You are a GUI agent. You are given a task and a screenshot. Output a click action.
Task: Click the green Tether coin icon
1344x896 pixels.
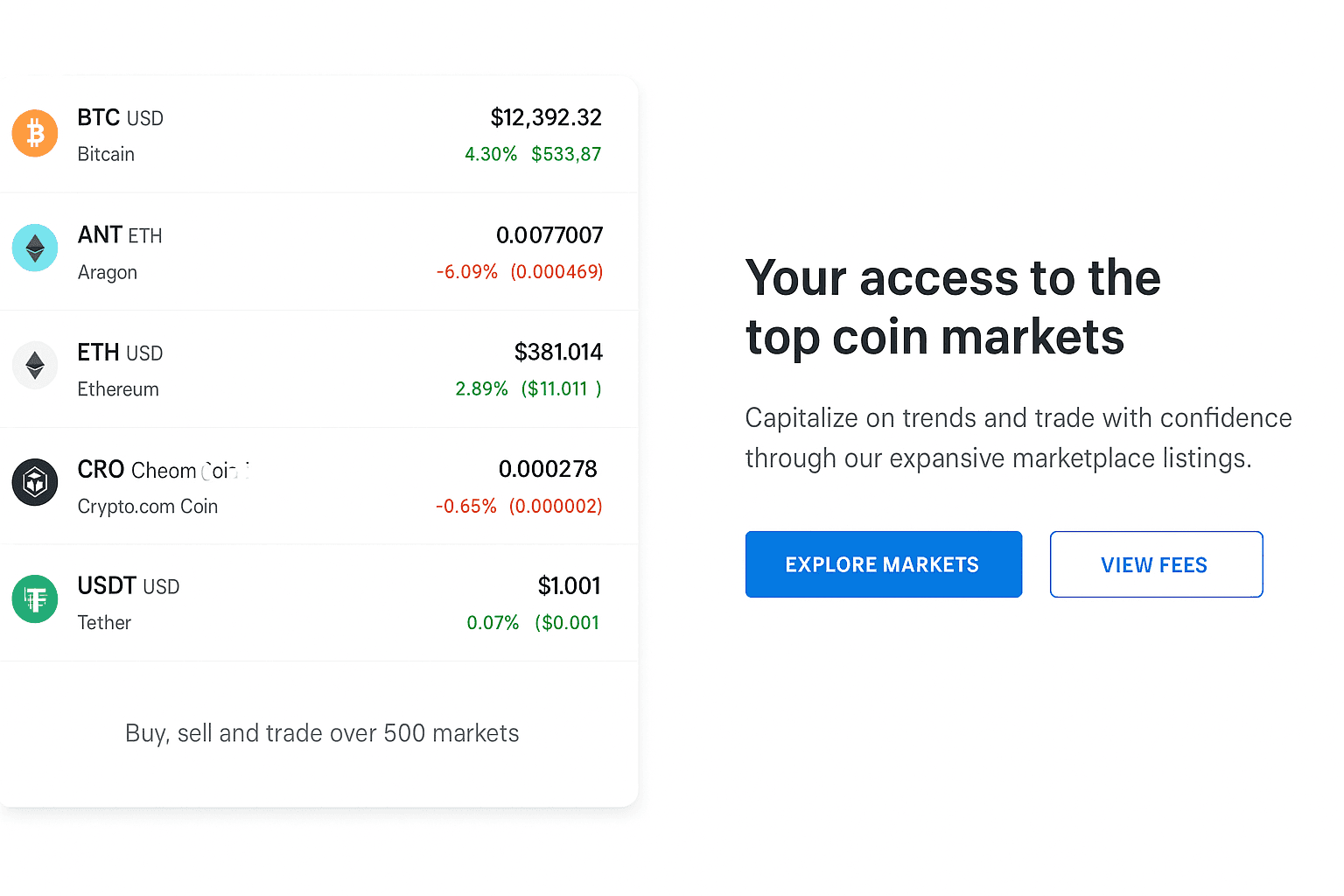tap(35, 599)
